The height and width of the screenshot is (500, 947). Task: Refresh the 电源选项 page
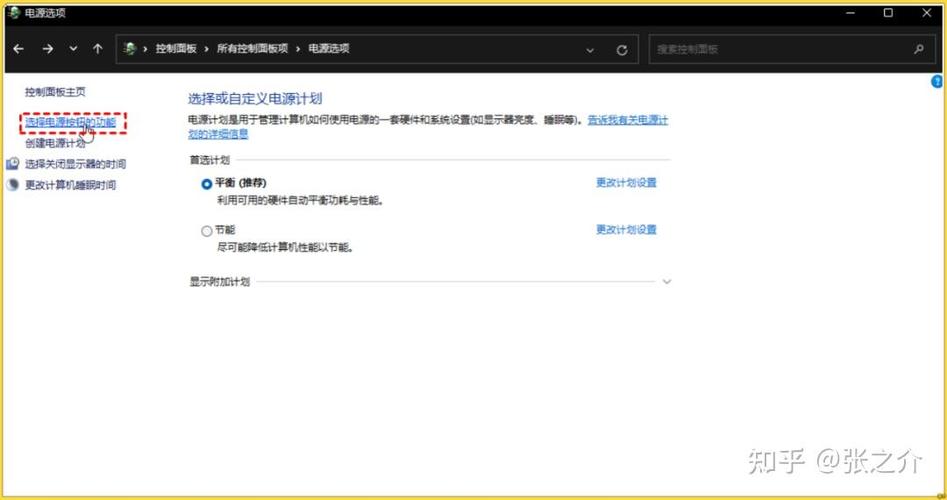(621, 50)
